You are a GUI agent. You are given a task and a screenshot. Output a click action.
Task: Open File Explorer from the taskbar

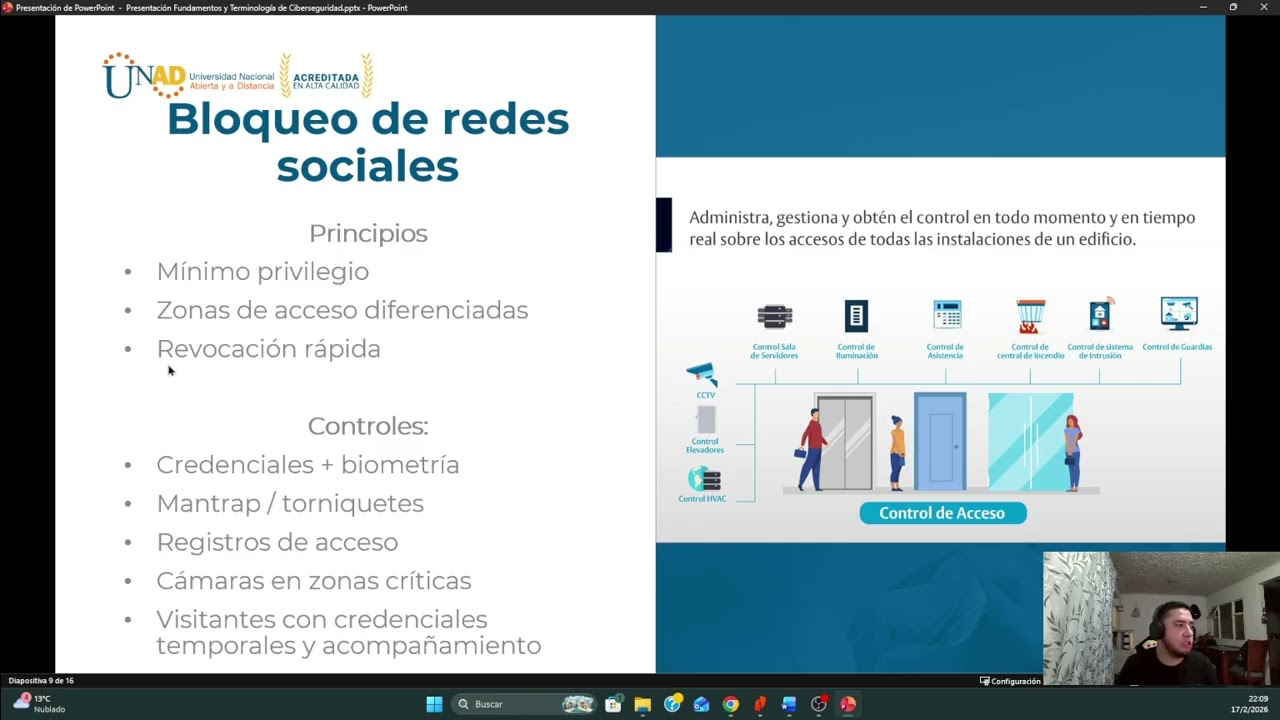click(642, 704)
